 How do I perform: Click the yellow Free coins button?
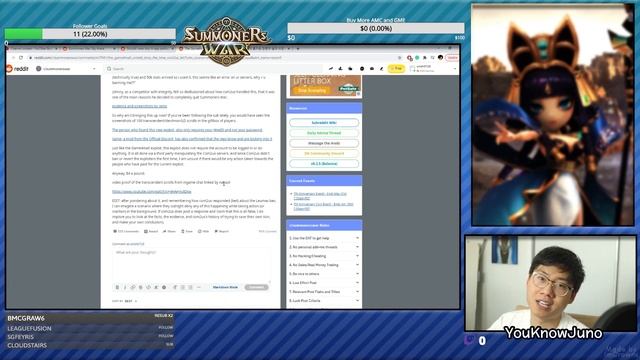pos(396,69)
